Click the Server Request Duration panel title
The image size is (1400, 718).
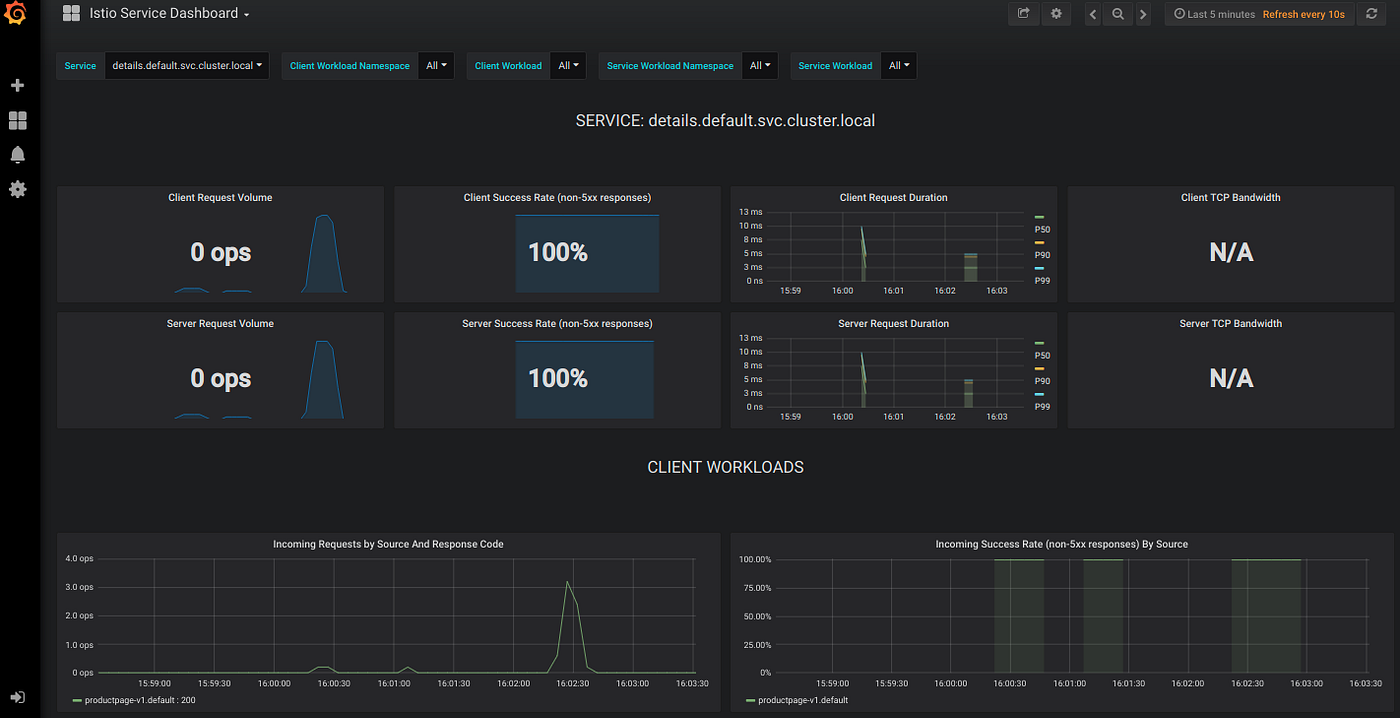[894, 323]
